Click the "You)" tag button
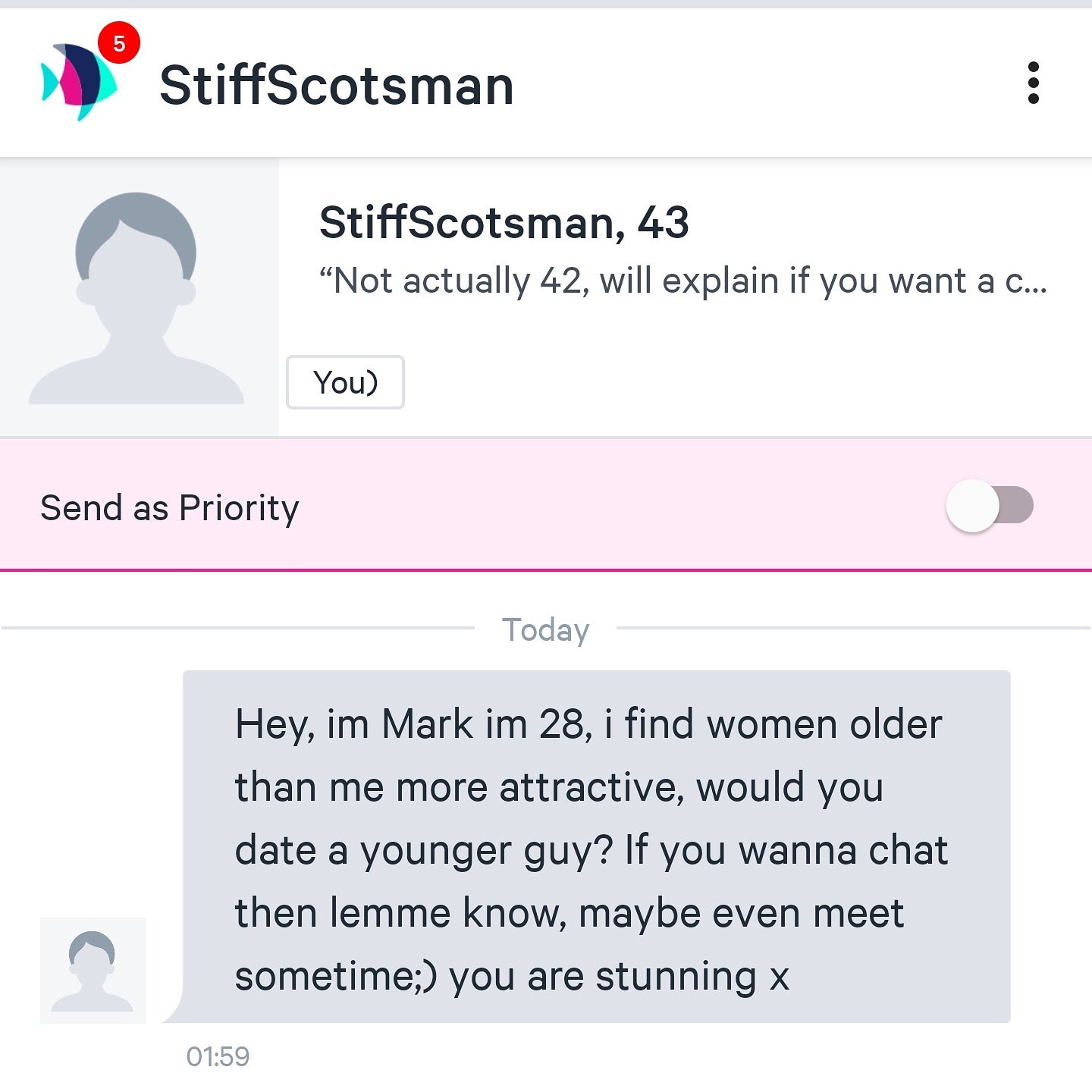1092x1092 pixels. (345, 382)
